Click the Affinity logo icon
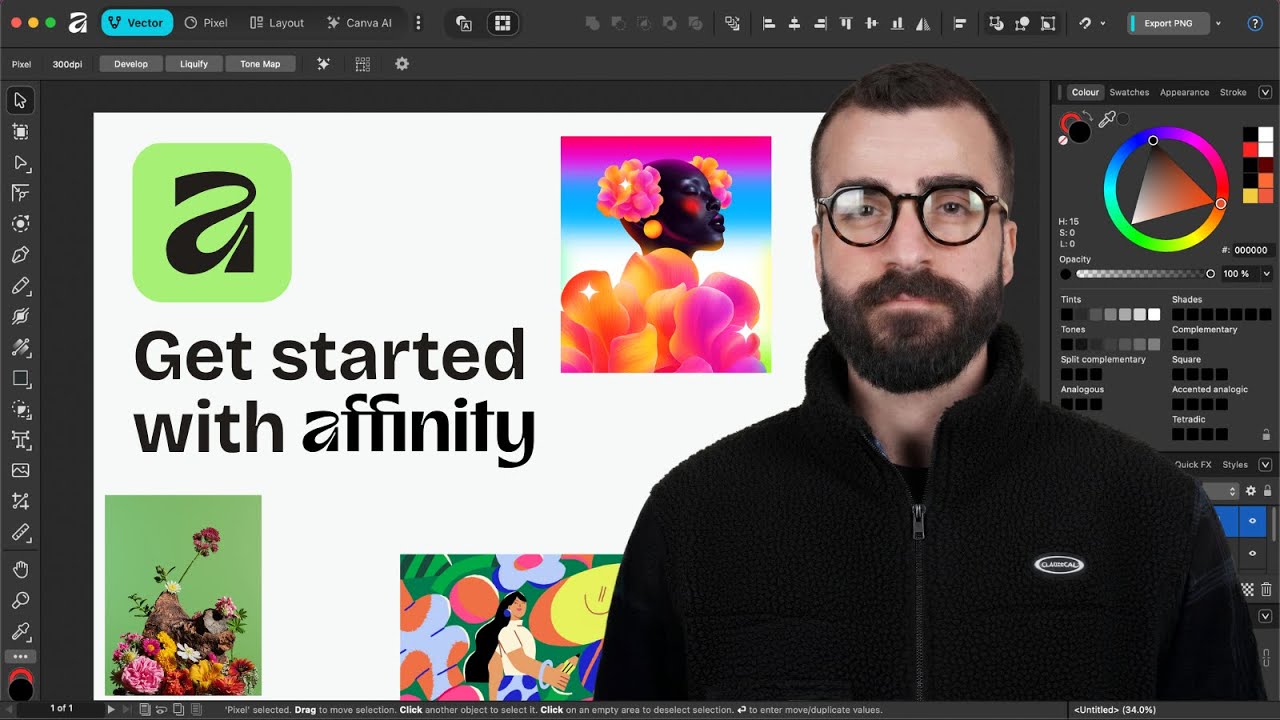The height and width of the screenshot is (720, 1280). point(77,22)
